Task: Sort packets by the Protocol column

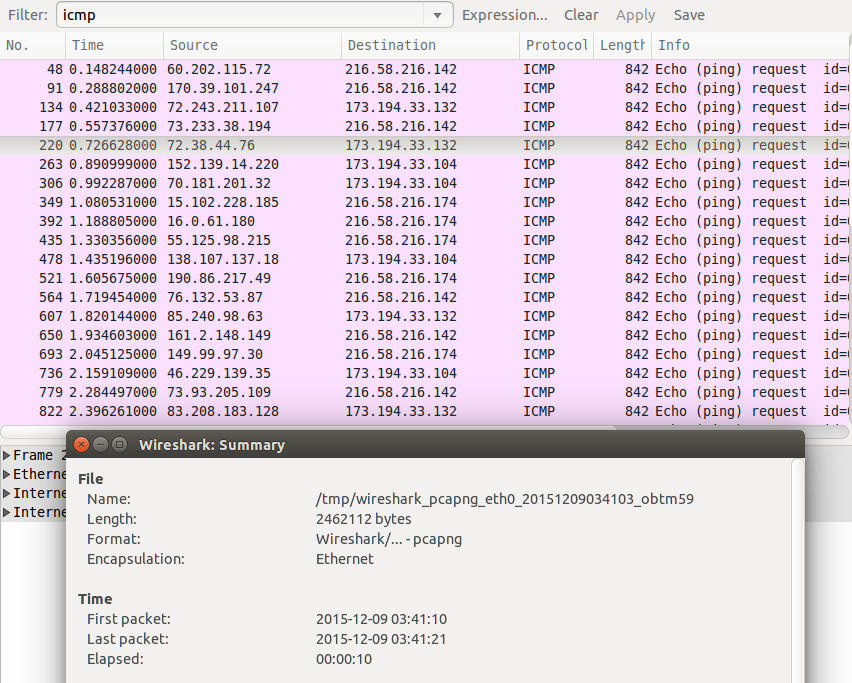Action: [x=556, y=45]
